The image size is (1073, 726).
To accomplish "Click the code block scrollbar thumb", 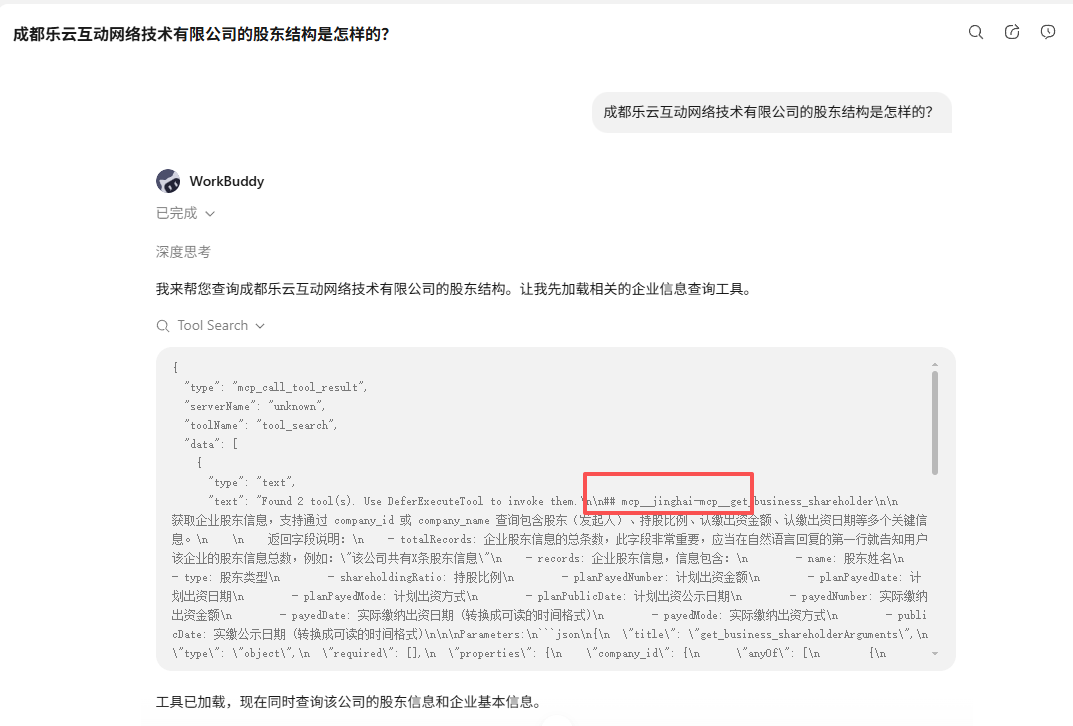I will (935, 423).
